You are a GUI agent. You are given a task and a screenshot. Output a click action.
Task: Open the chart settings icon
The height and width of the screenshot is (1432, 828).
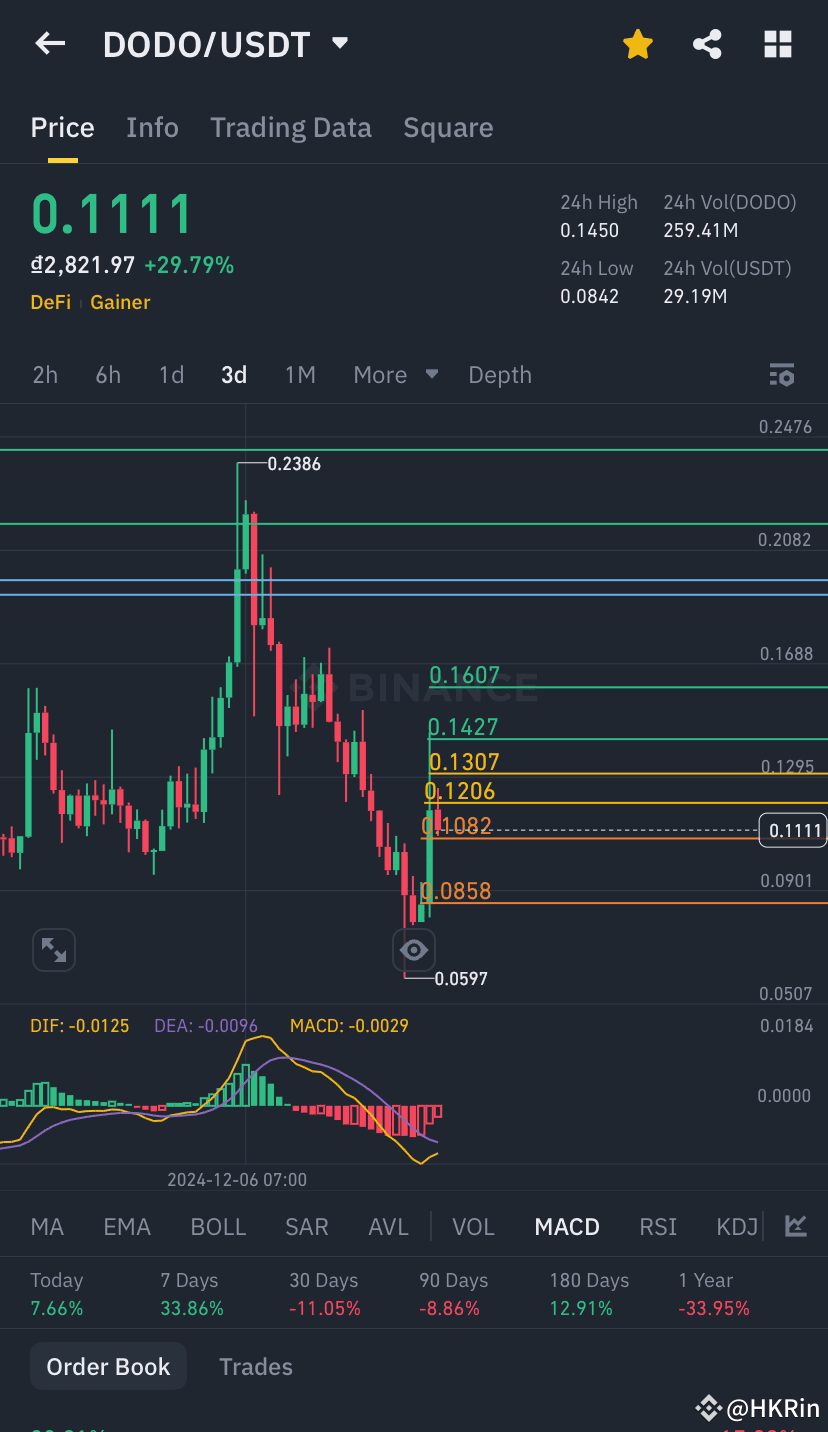click(781, 375)
